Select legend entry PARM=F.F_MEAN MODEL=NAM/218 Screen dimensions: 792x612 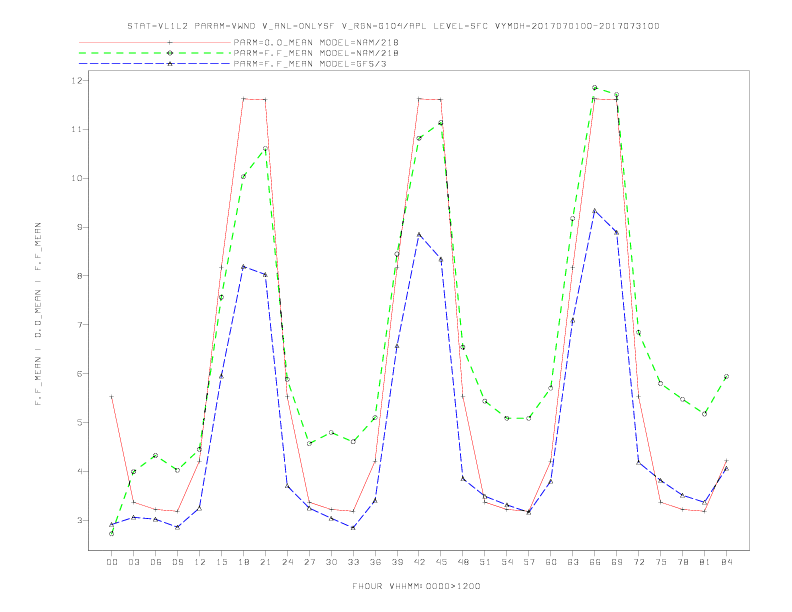click(x=316, y=53)
